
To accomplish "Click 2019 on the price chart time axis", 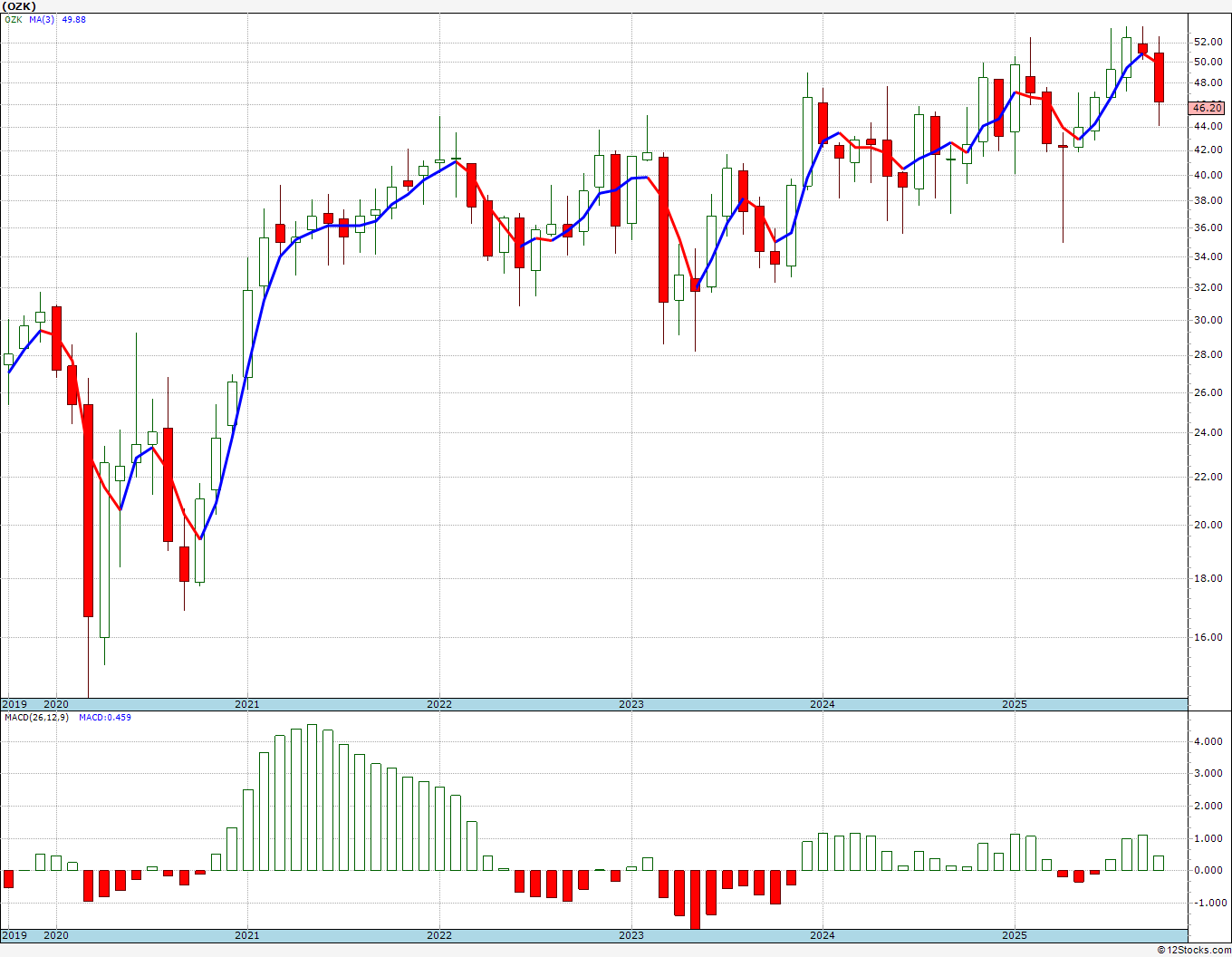I will (14, 704).
